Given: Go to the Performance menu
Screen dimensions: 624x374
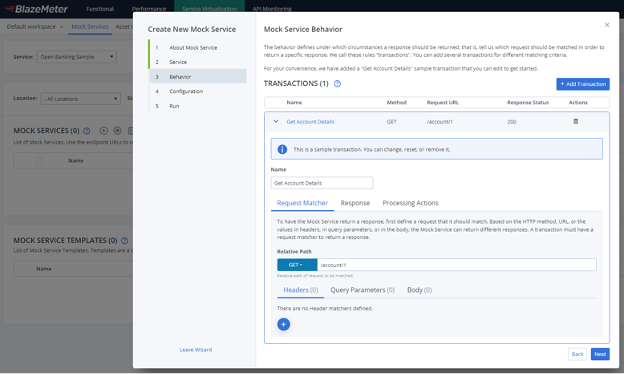Looking at the screenshot, I should click(x=149, y=9).
